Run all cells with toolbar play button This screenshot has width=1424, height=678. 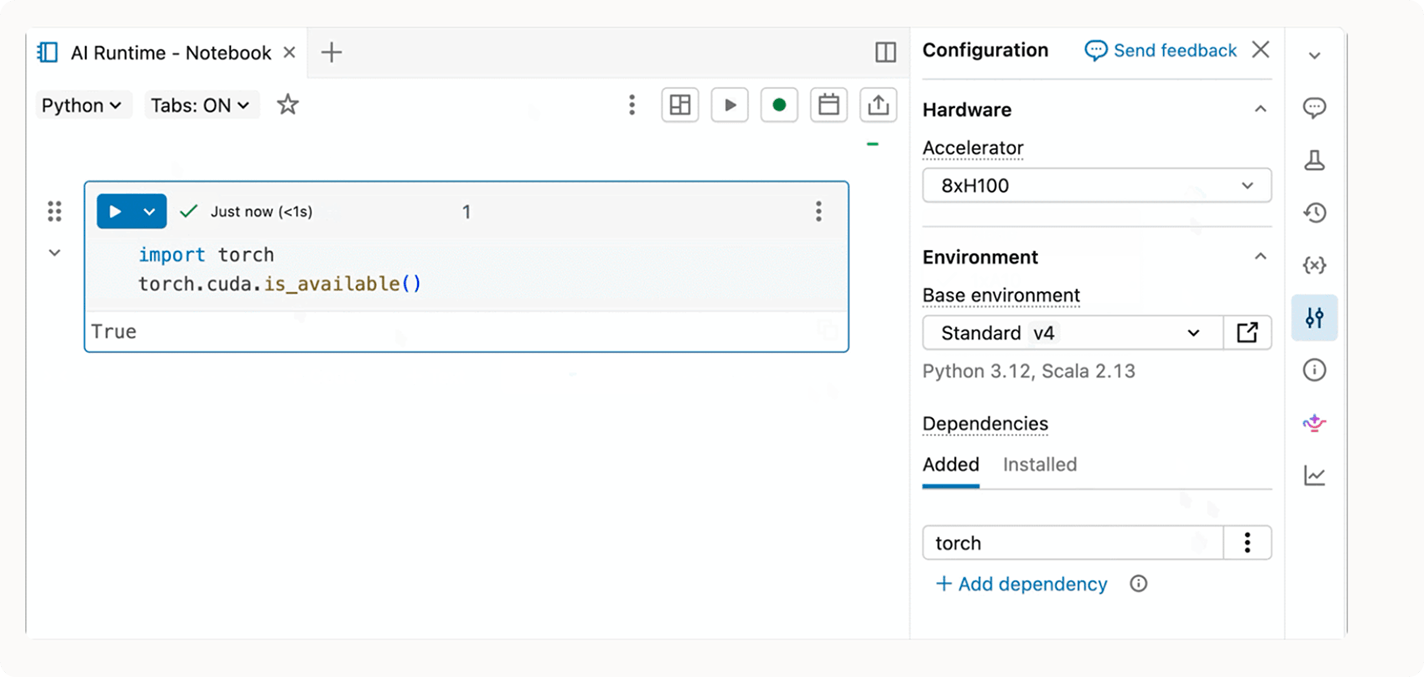[730, 105]
